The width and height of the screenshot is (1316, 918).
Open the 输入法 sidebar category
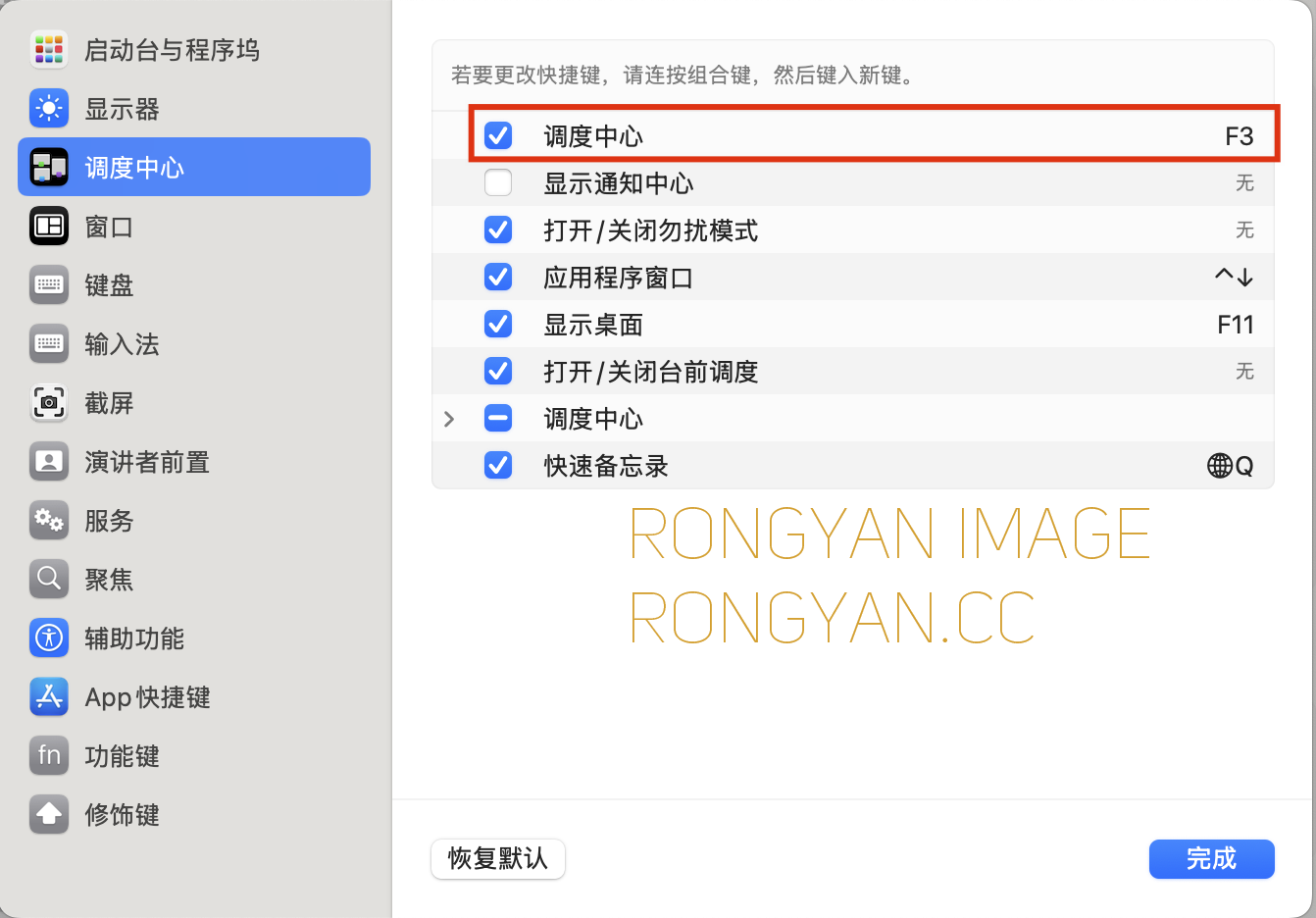122,344
